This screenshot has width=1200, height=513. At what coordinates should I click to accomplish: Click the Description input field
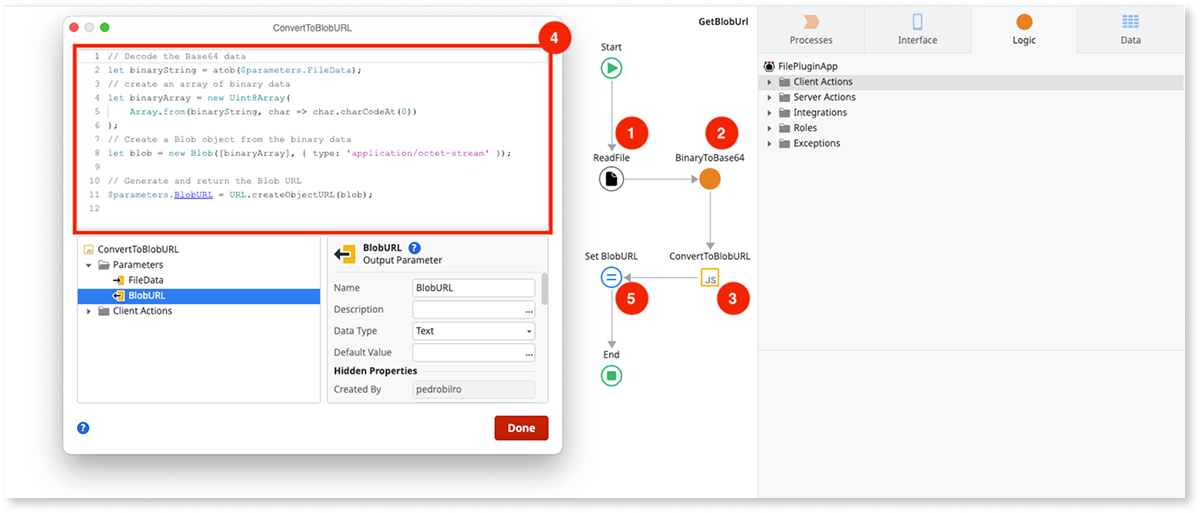click(467, 310)
